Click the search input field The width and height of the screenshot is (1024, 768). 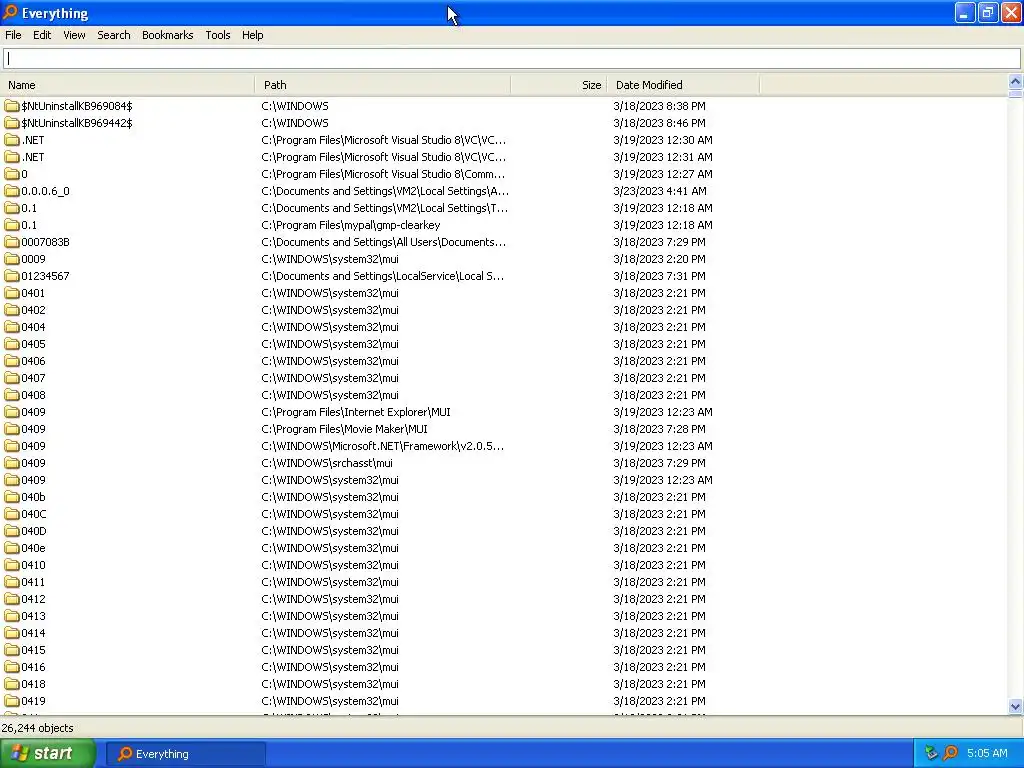[x=511, y=59]
